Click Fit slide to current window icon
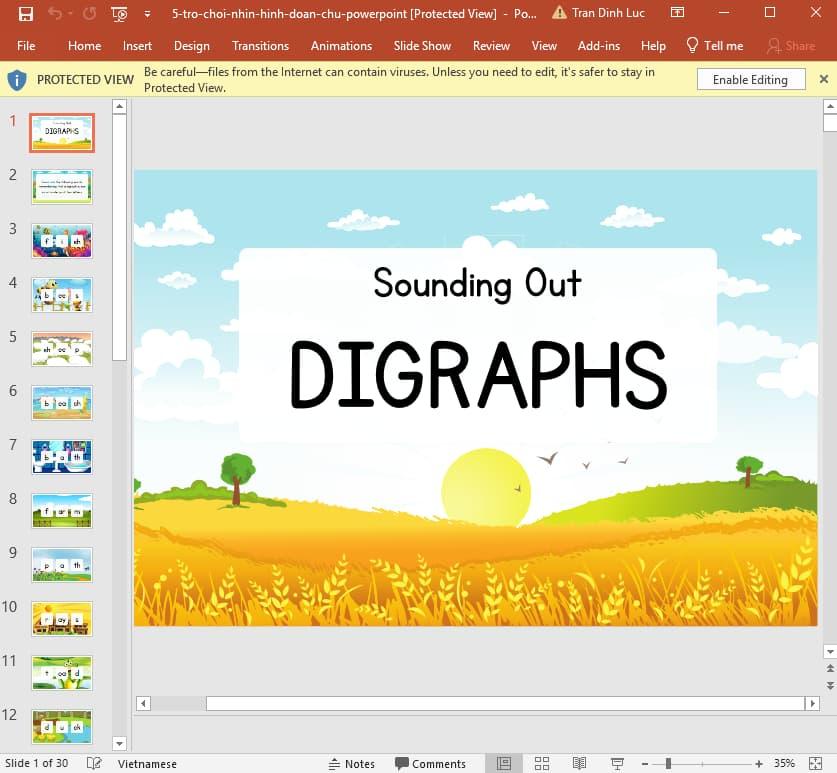 pos(816,763)
